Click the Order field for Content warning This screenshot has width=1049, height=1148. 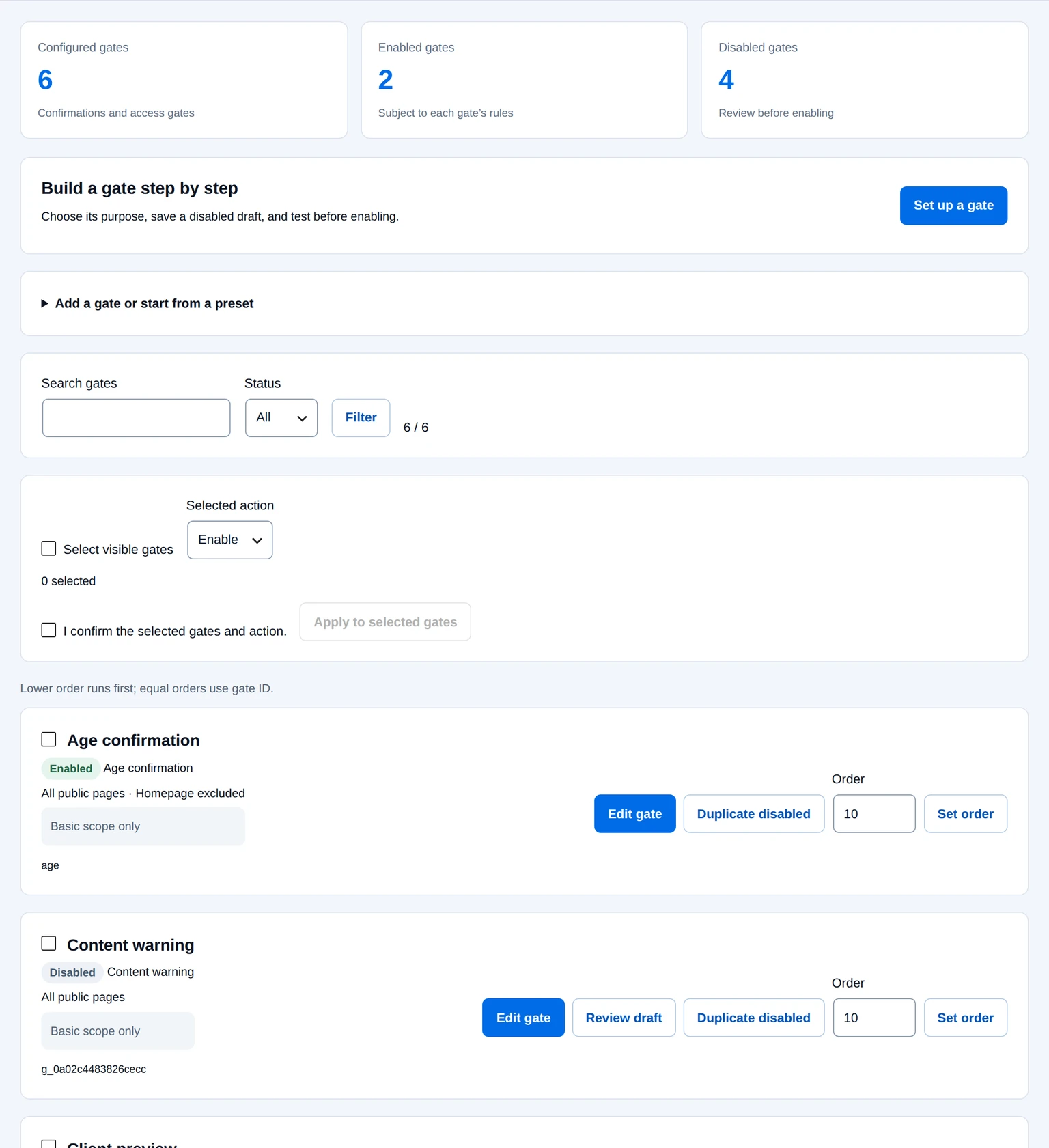[874, 1018]
